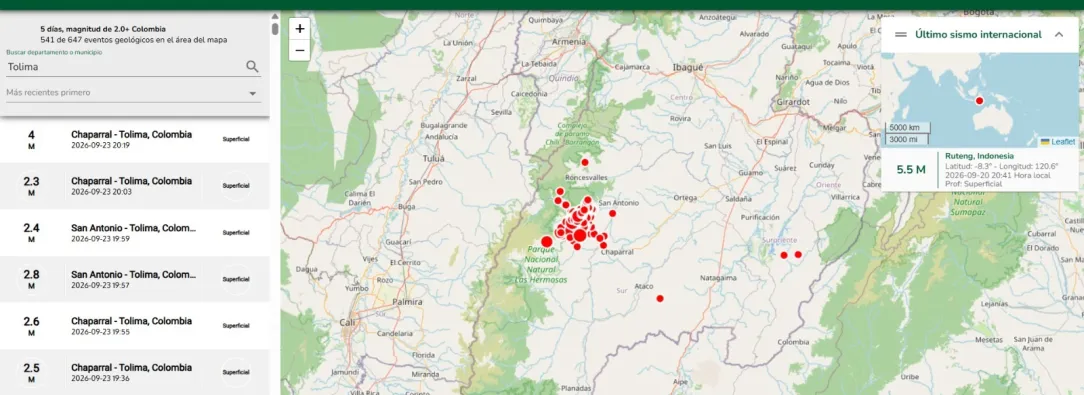Select the 2.4 M San Antonio event at 19:59
The height and width of the screenshot is (395, 1084).
135,232
